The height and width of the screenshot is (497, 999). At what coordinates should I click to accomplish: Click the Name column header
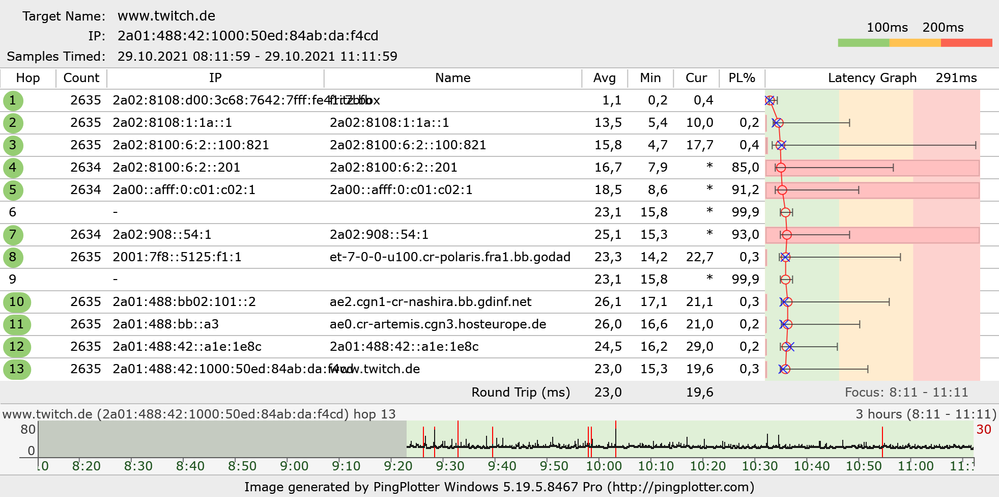[453, 78]
